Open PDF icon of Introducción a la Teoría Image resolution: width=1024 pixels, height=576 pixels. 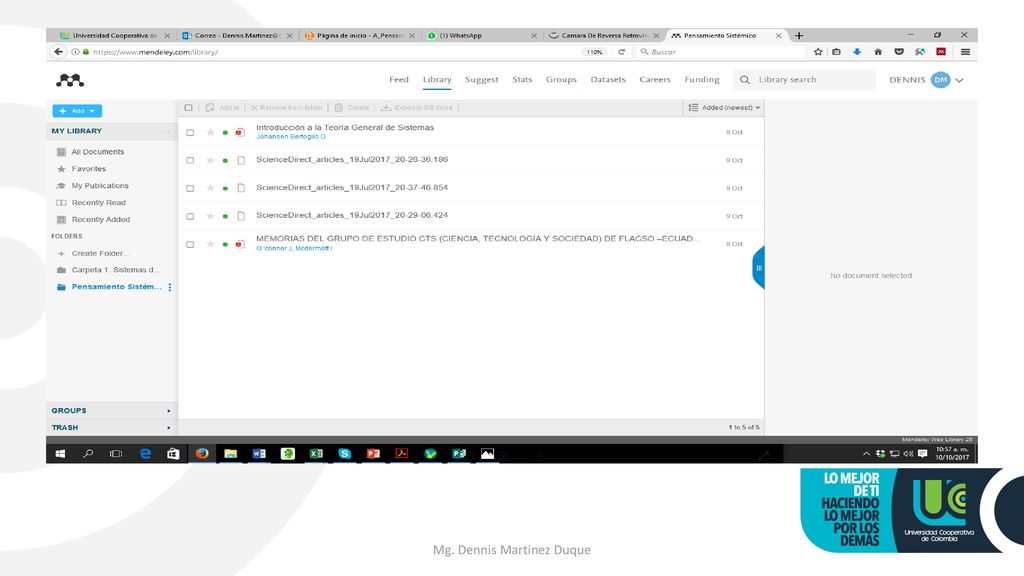tap(240, 133)
